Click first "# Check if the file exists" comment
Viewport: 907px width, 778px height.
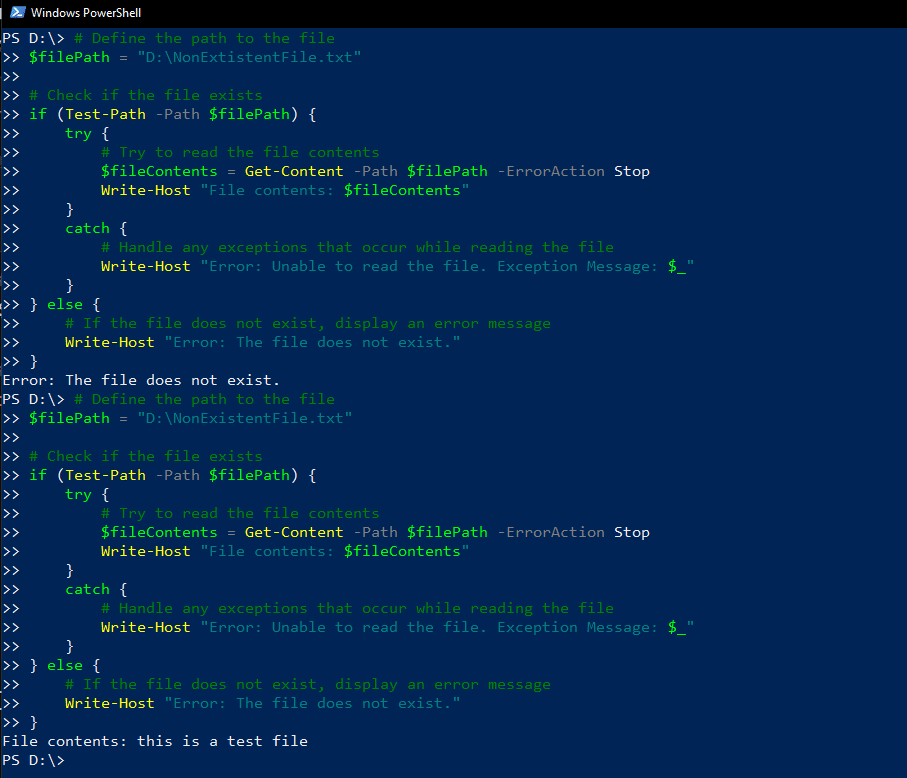[x=146, y=95]
